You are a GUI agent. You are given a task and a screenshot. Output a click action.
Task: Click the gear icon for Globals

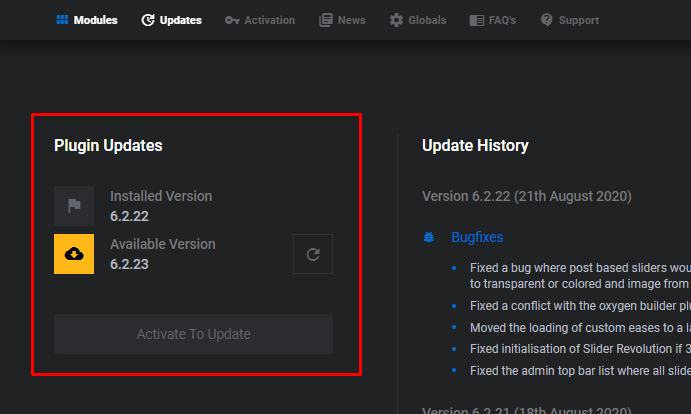396,20
